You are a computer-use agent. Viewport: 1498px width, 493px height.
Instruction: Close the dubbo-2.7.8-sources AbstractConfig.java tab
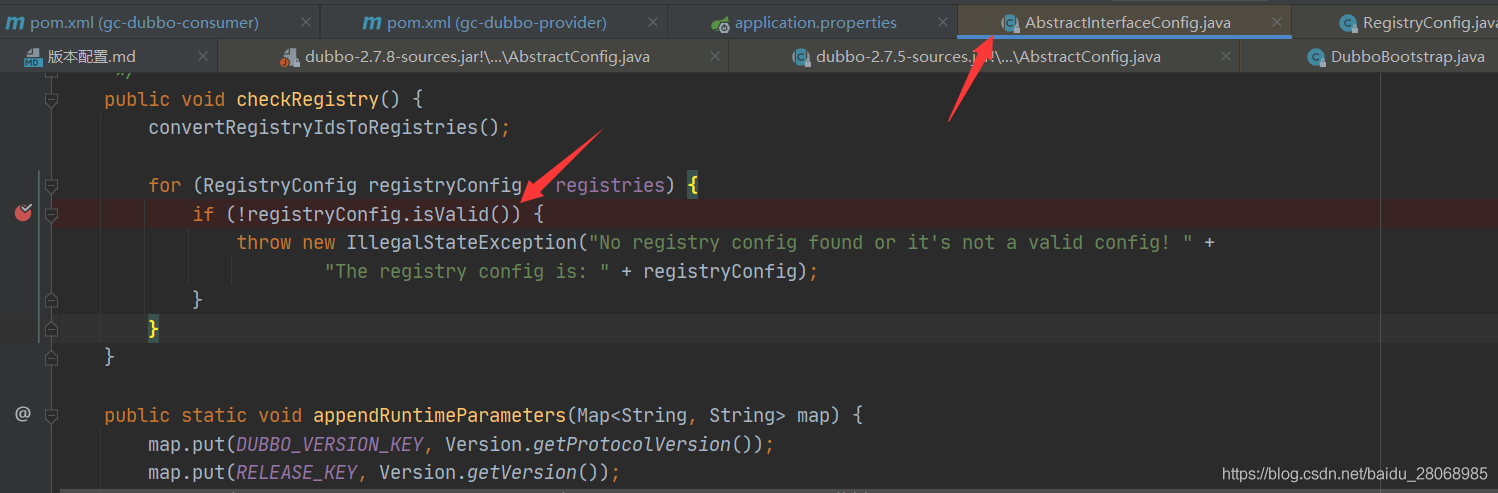pyautogui.click(x=714, y=57)
